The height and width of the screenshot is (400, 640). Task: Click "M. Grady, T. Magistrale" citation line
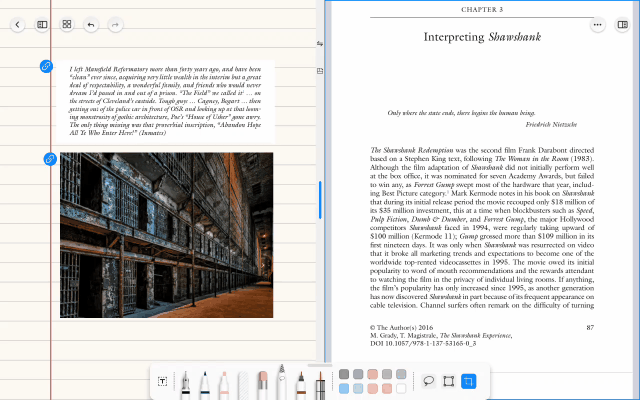(x=441, y=336)
